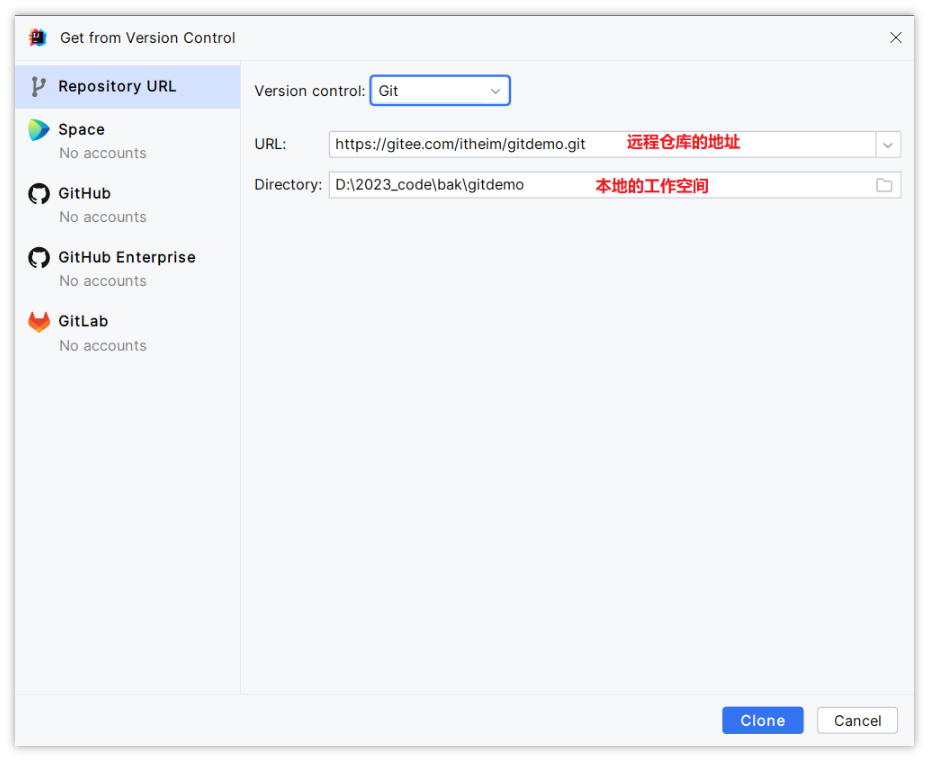
Task: Click the Git combo box chevron
Action: tap(495, 91)
